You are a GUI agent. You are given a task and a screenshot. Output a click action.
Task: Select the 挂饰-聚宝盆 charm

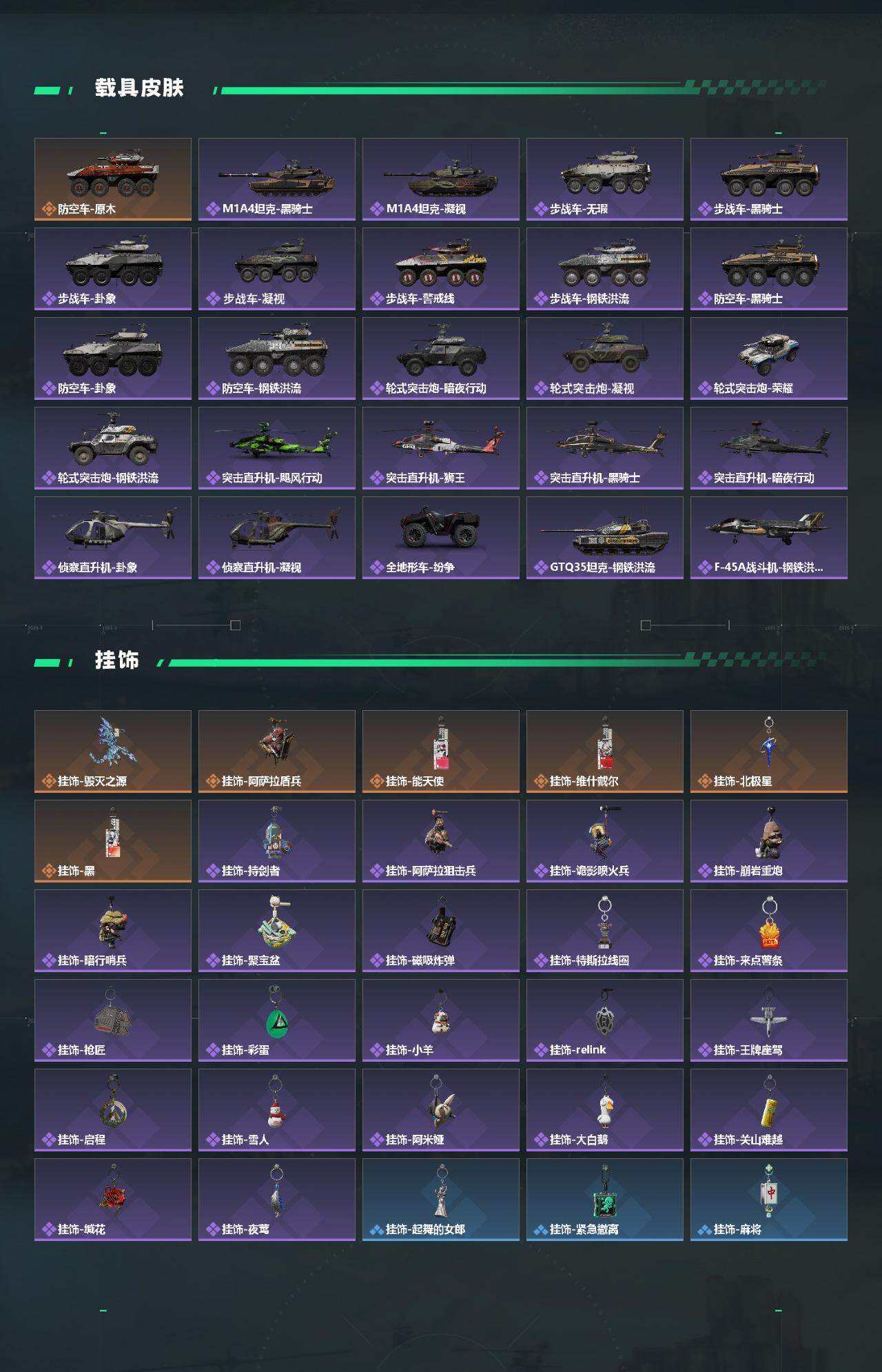tap(277, 931)
